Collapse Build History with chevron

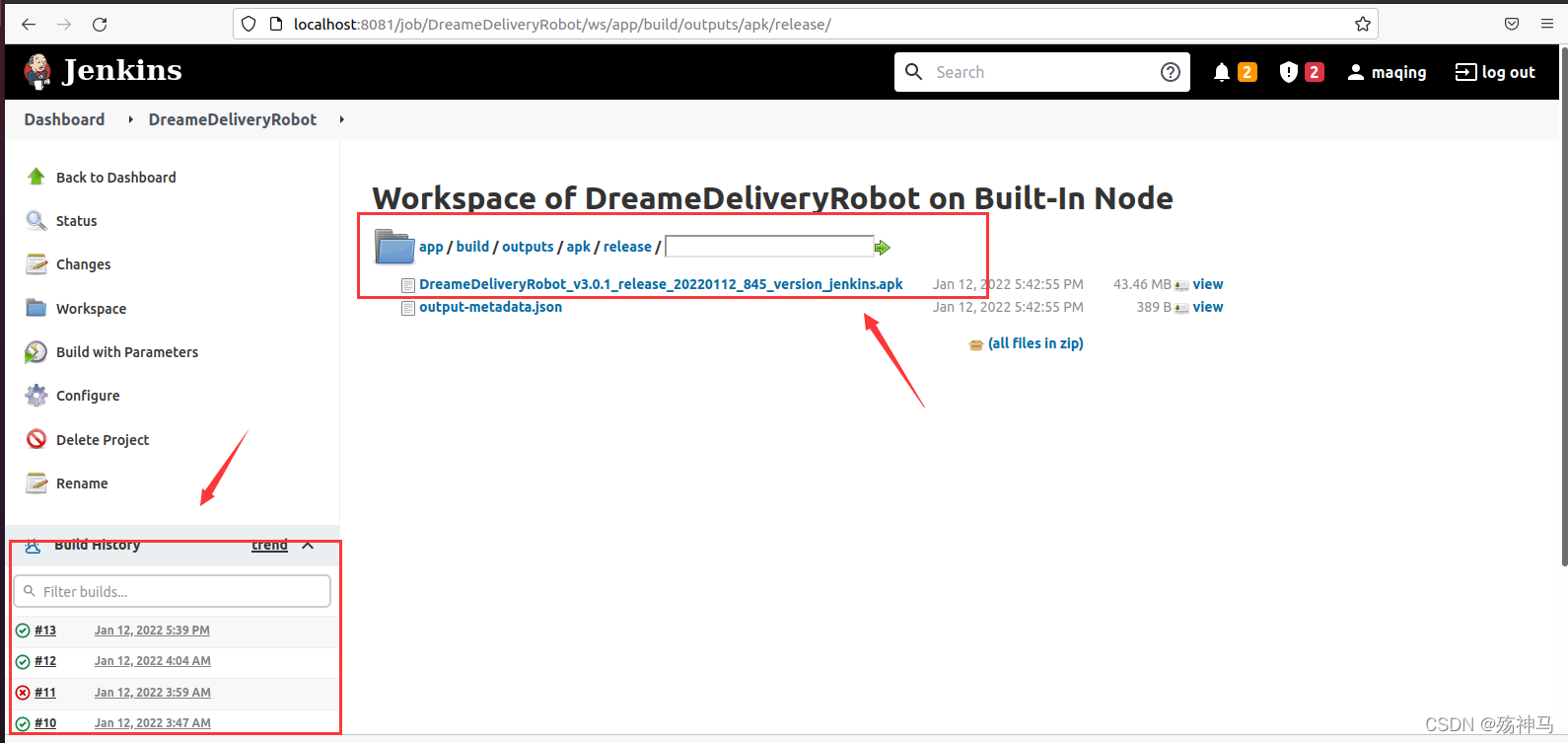pyautogui.click(x=308, y=545)
